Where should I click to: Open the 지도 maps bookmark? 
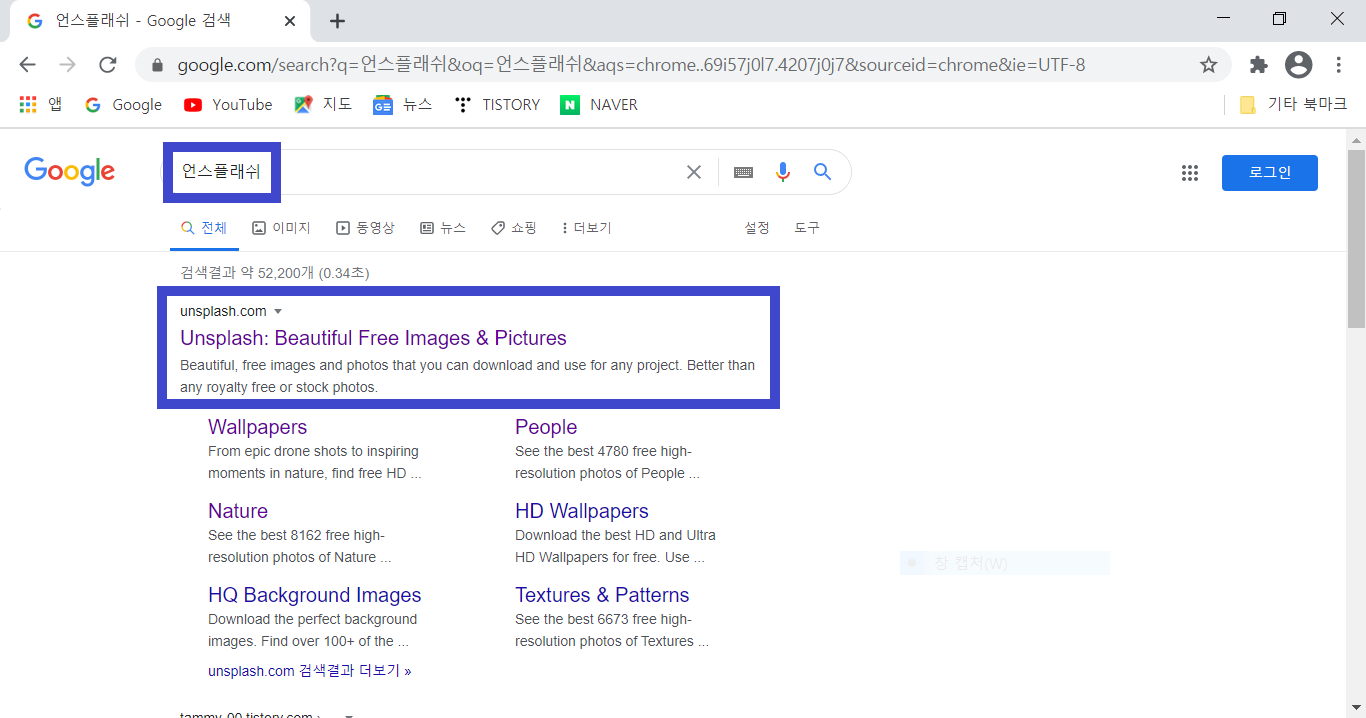tap(322, 104)
